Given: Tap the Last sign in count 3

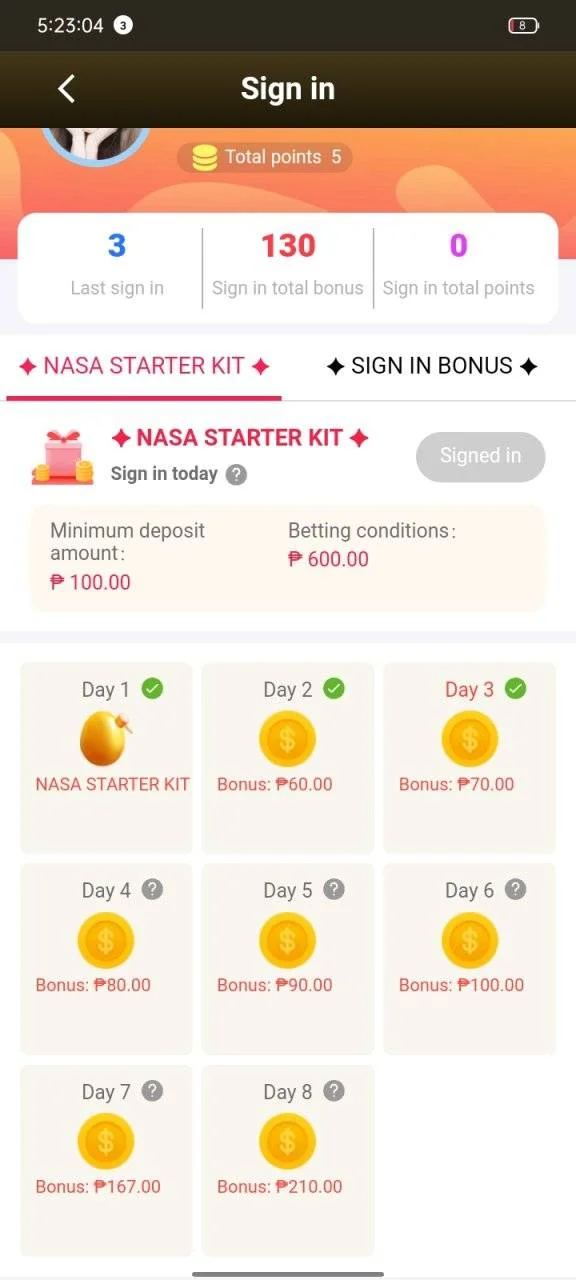Looking at the screenshot, I should click(x=117, y=246).
